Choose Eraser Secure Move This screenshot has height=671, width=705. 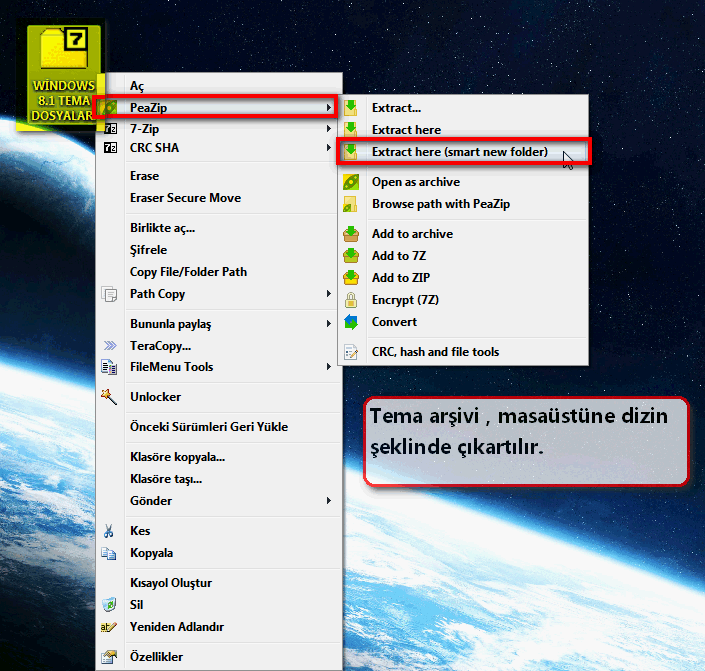(219, 198)
